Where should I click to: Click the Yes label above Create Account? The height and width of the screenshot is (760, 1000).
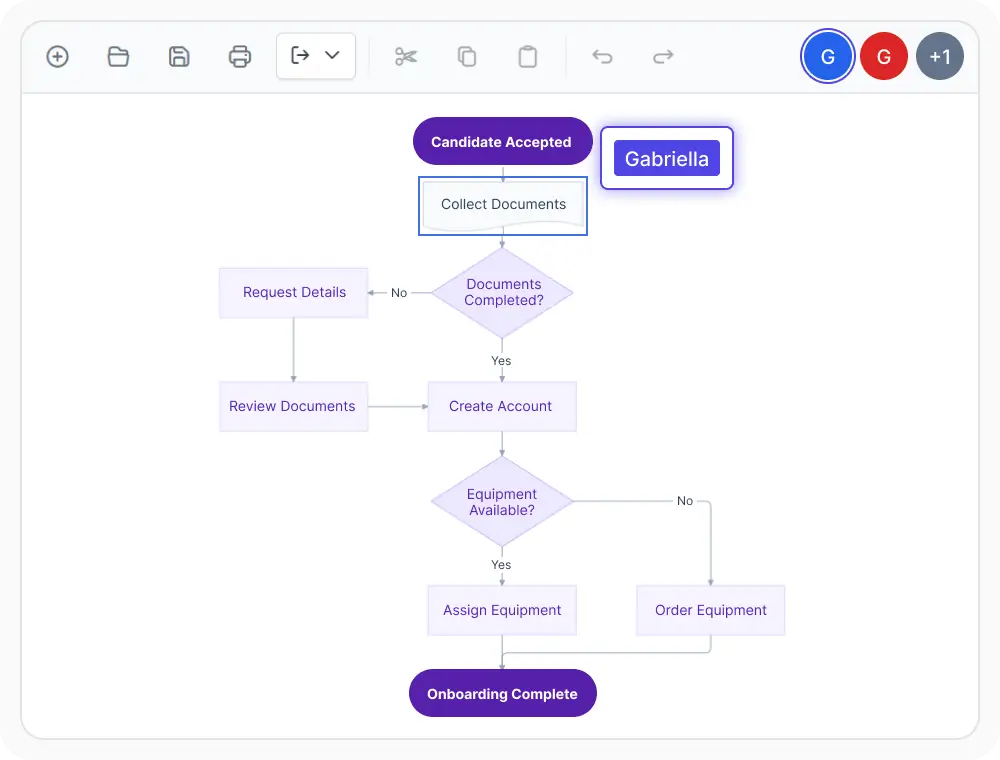click(x=501, y=361)
